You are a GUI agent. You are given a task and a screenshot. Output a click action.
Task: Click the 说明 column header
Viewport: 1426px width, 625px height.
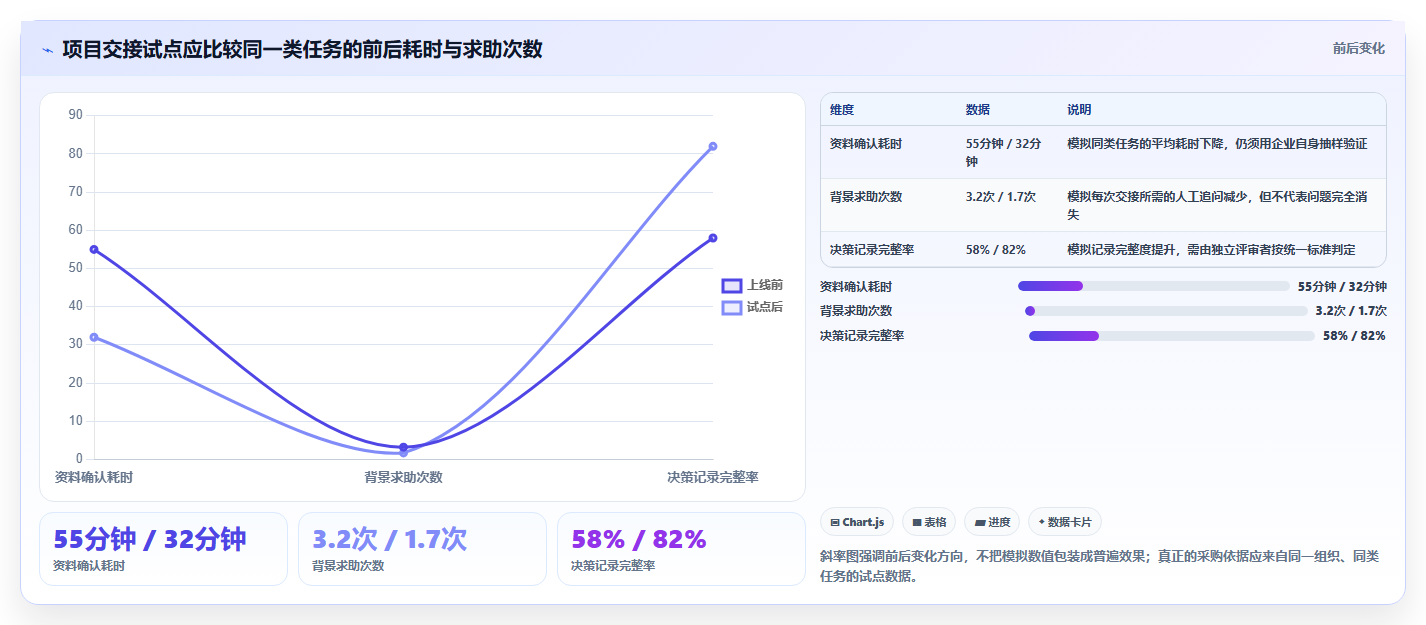click(1079, 110)
